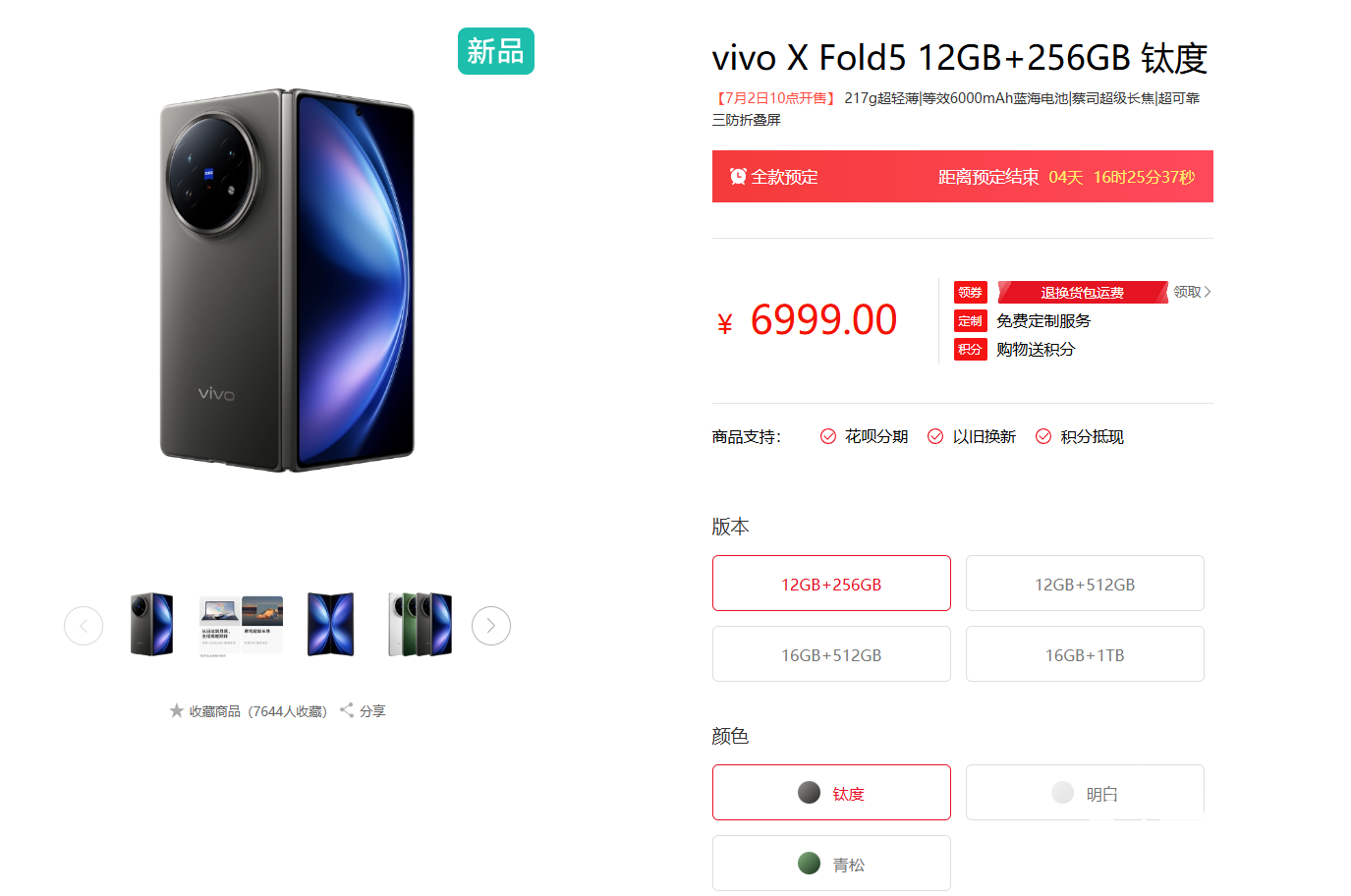Image resolution: width=1351 pixels, height=896 pixels.
Task: Show next product thumbnails
Action: pos(491,626)
